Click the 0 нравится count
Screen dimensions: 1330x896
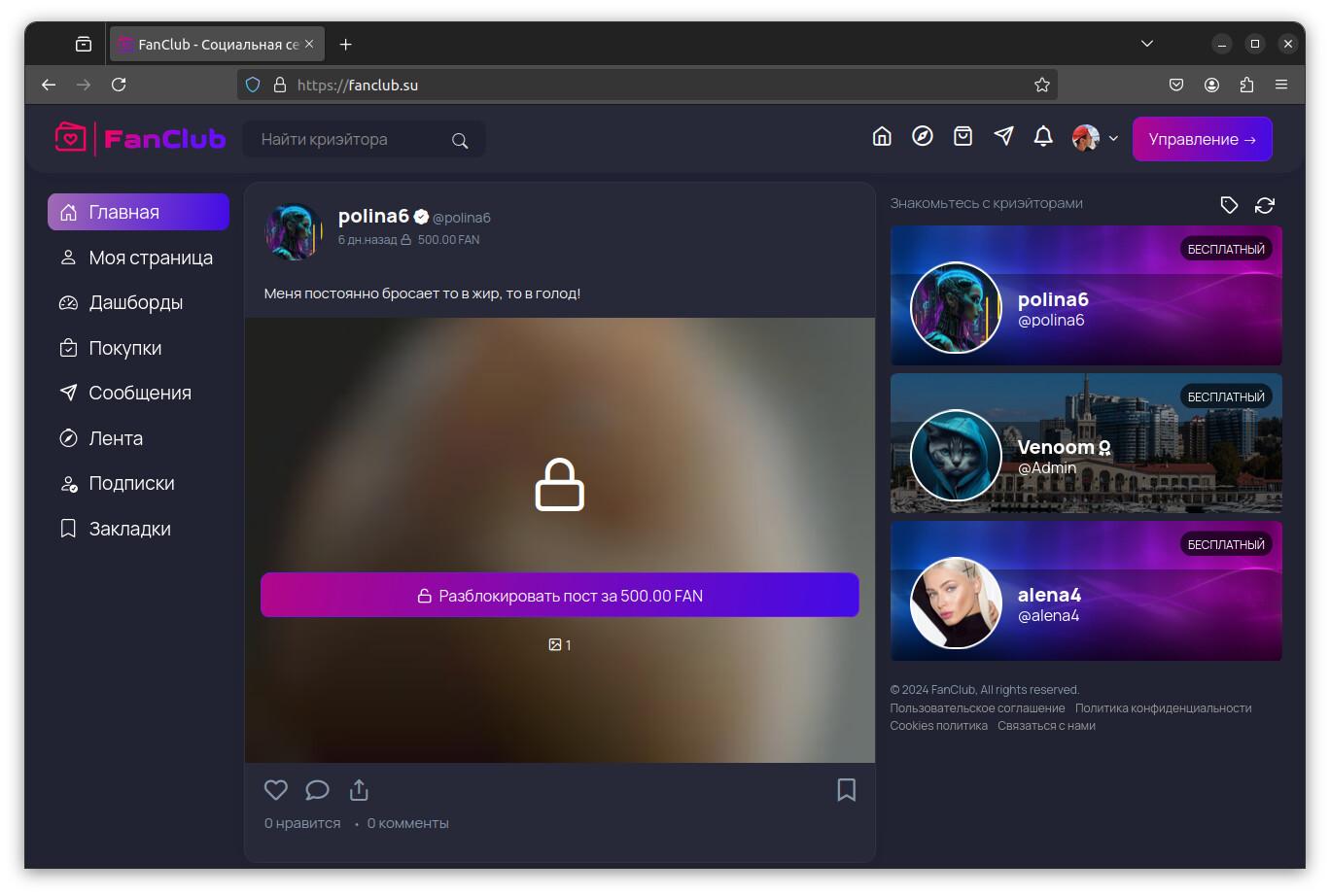302,823
